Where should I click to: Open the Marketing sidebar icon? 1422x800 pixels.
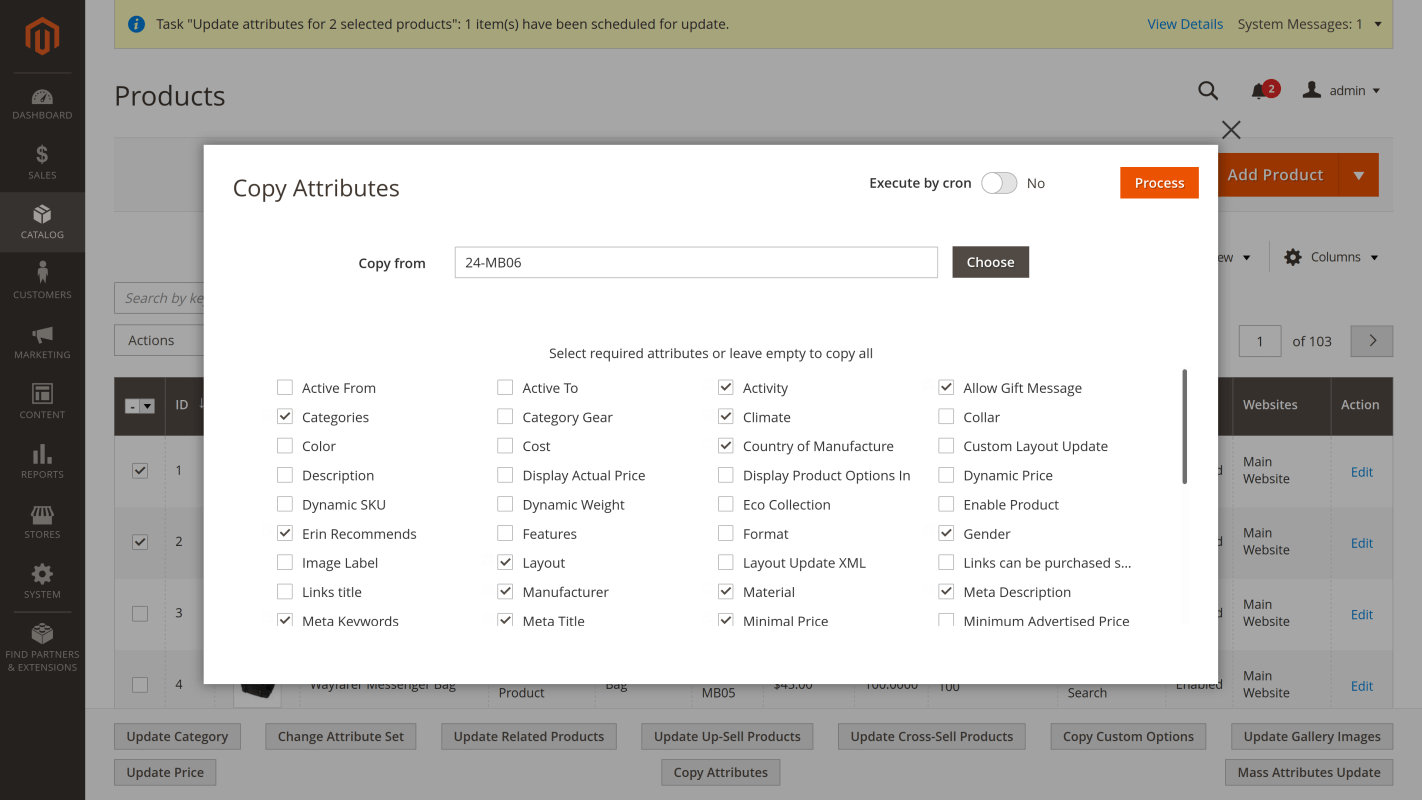42,340
